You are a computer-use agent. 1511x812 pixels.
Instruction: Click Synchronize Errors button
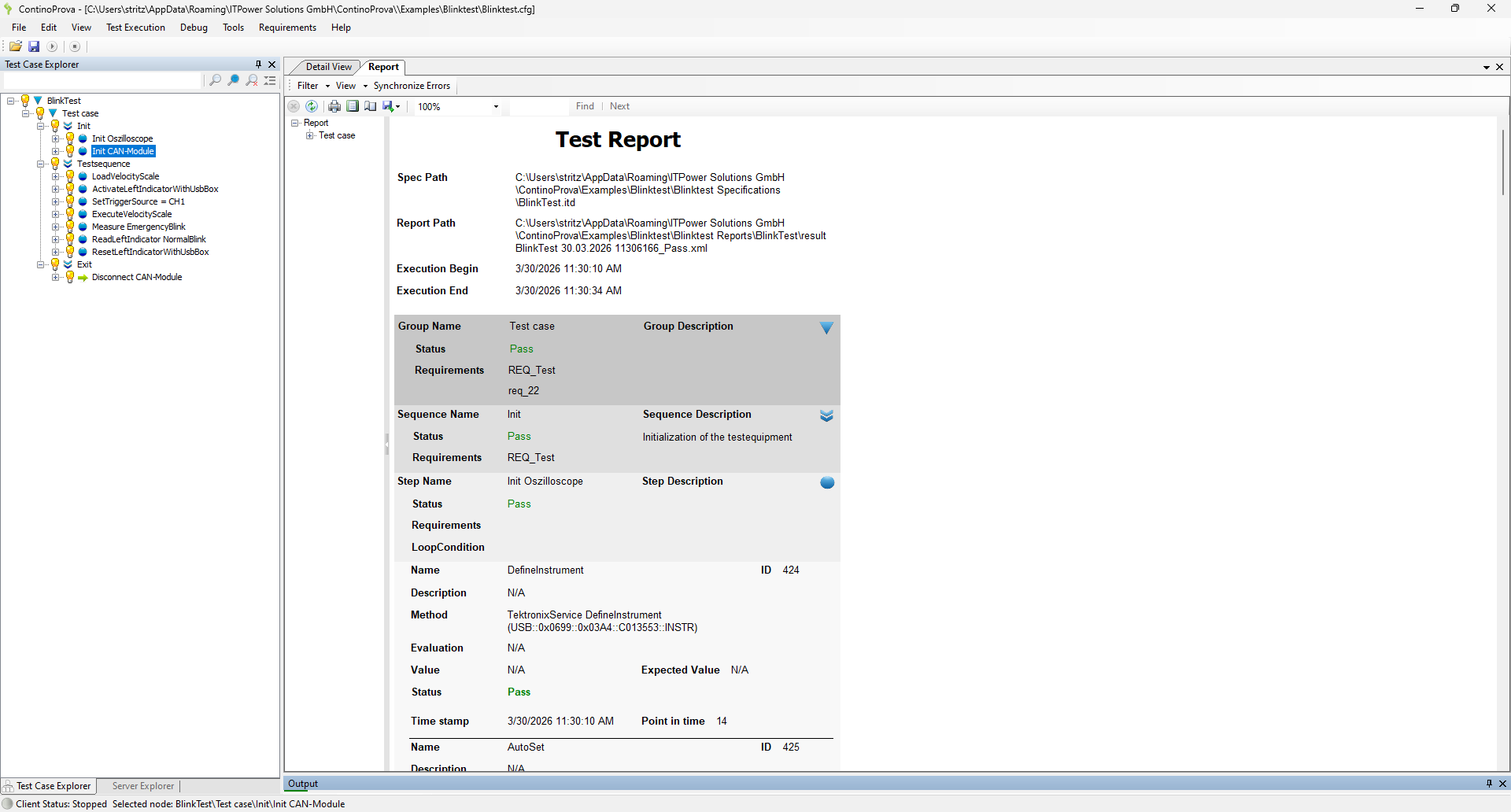click(412, 86)
